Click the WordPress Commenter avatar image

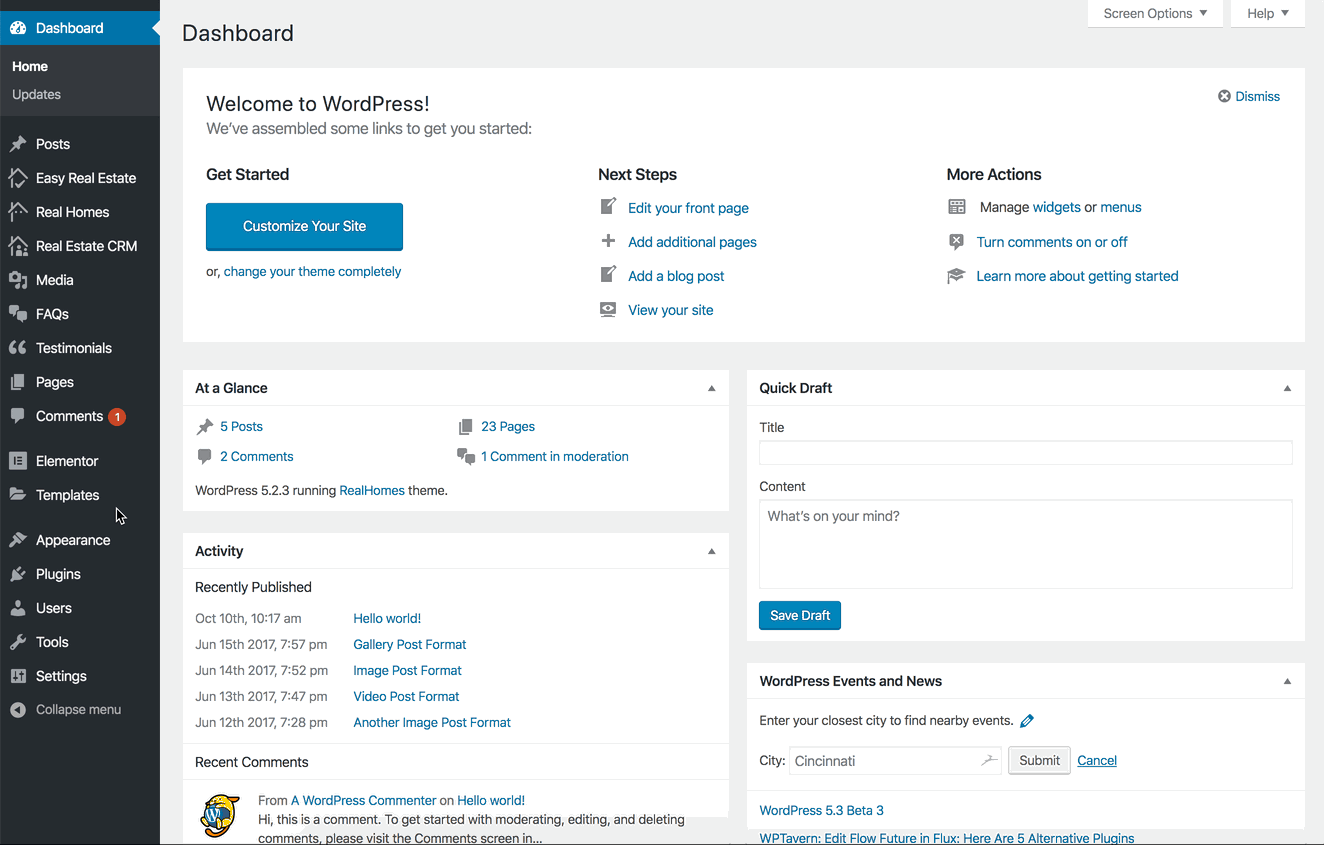tap(220, 816)
